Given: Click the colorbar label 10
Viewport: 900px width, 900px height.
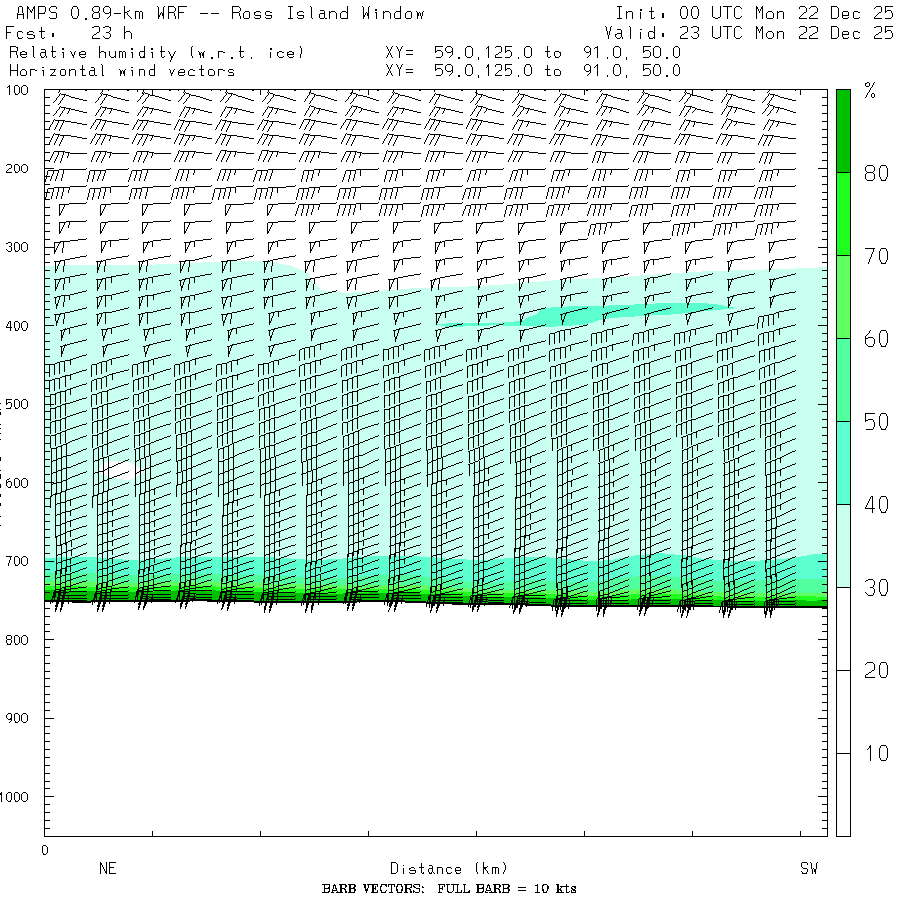Looking at the screenshot, I should point(876,754).
